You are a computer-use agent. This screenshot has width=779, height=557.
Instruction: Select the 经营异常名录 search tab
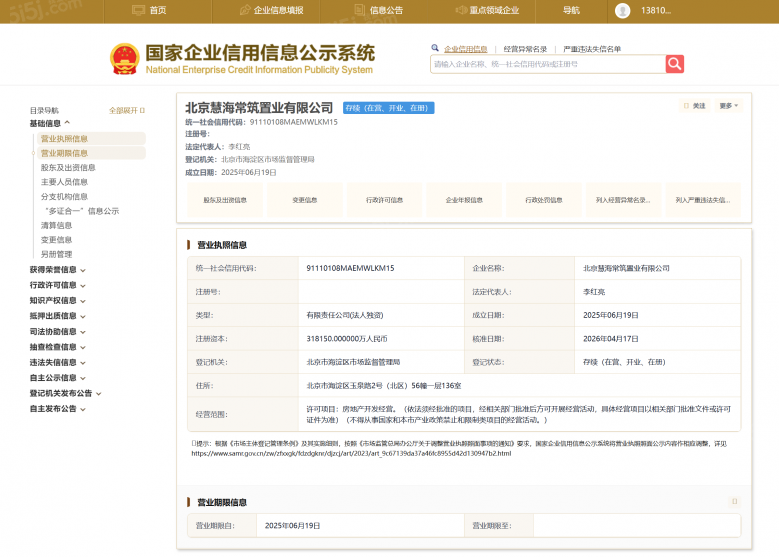[525, 49]
